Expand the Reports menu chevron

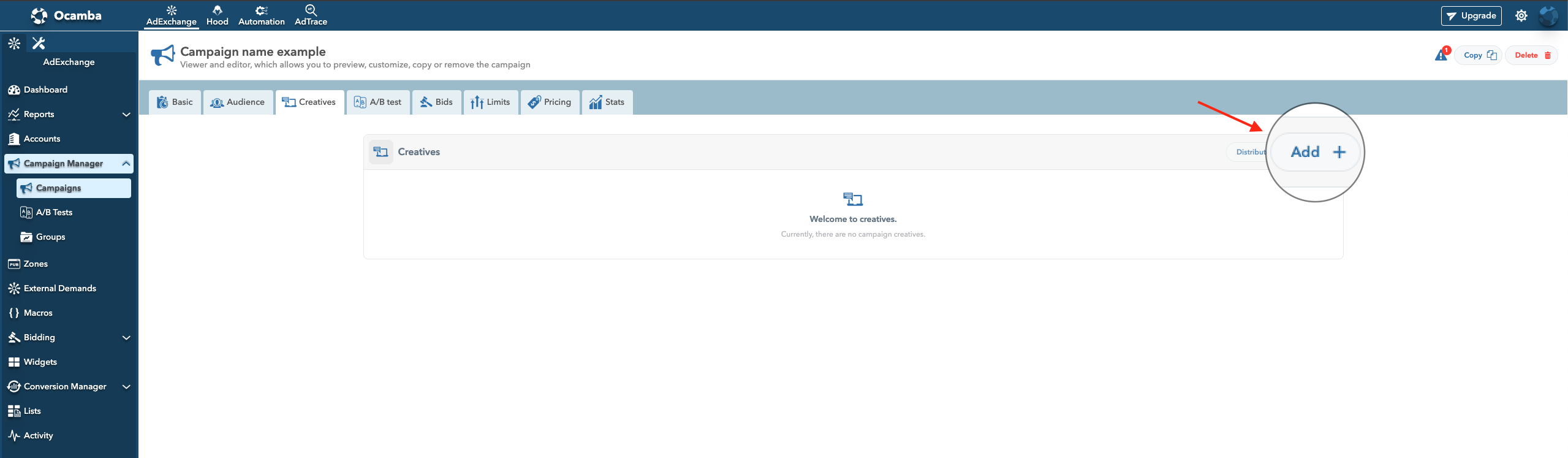point(126,115)
